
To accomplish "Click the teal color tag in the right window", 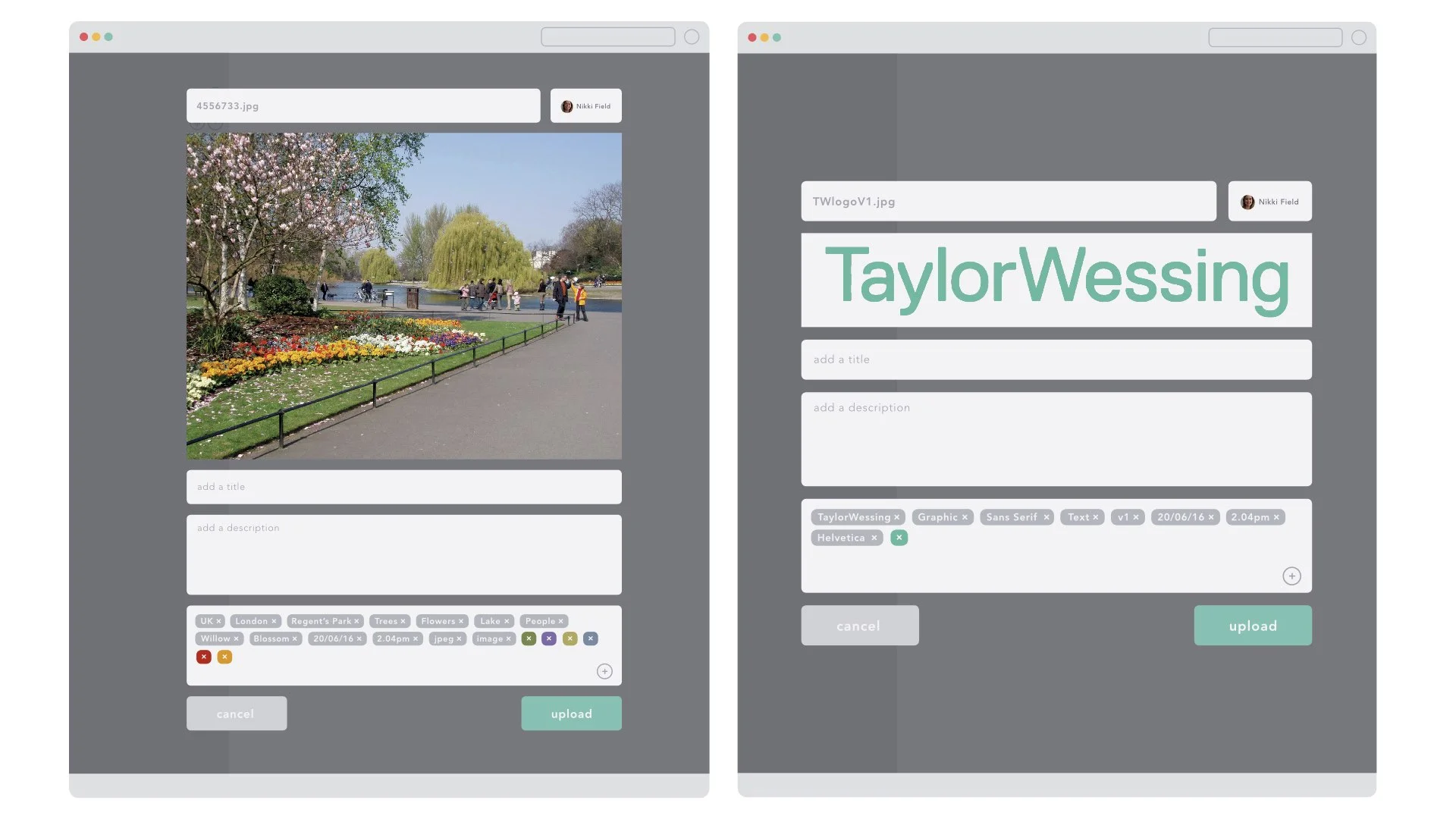I will [899, 538].
